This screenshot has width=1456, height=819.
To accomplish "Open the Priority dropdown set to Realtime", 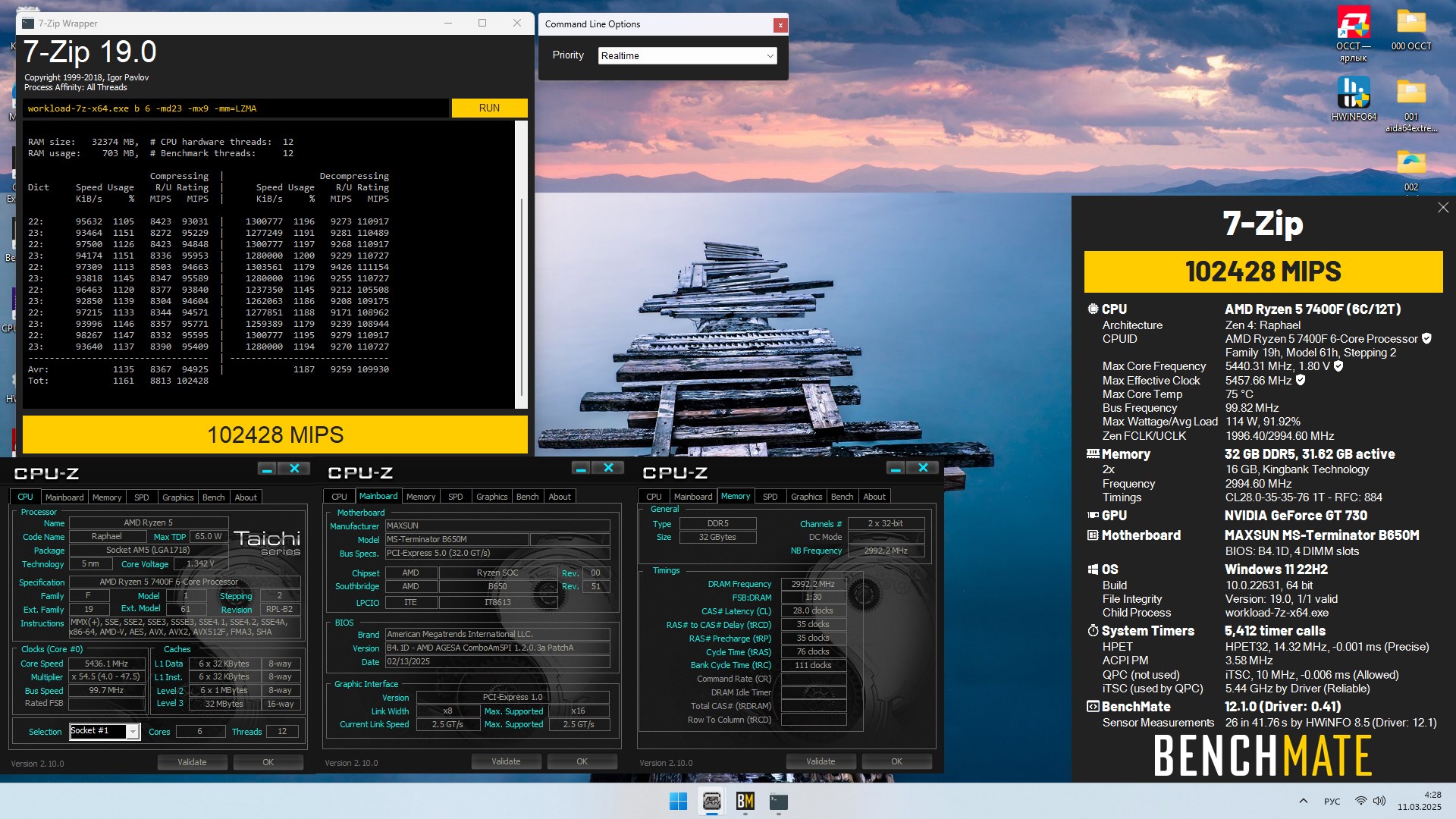I will point(687,56).
